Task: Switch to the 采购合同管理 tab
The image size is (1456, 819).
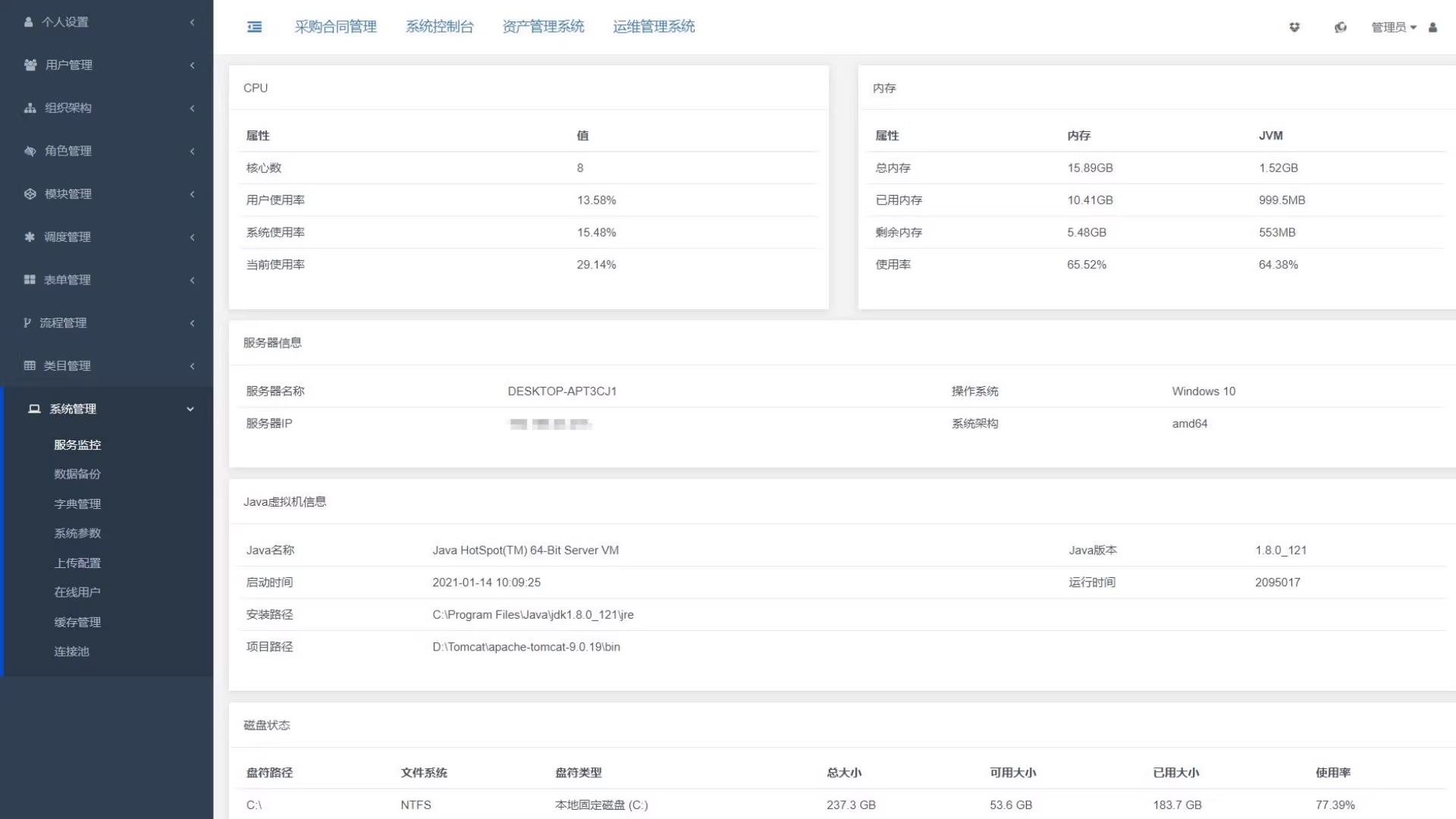Action: [335, 27]
